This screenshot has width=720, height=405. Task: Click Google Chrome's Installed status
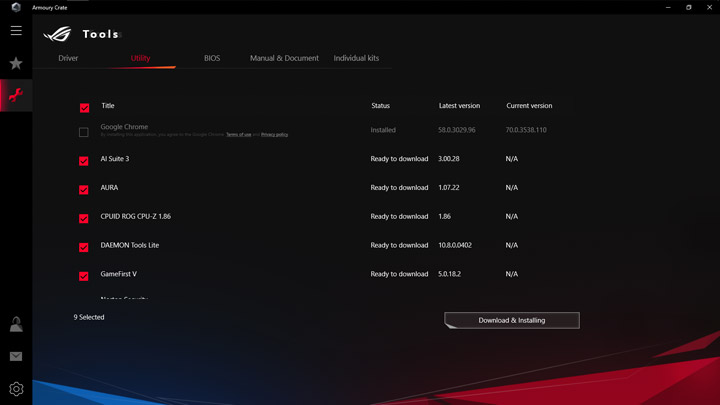tap(383, 130)
